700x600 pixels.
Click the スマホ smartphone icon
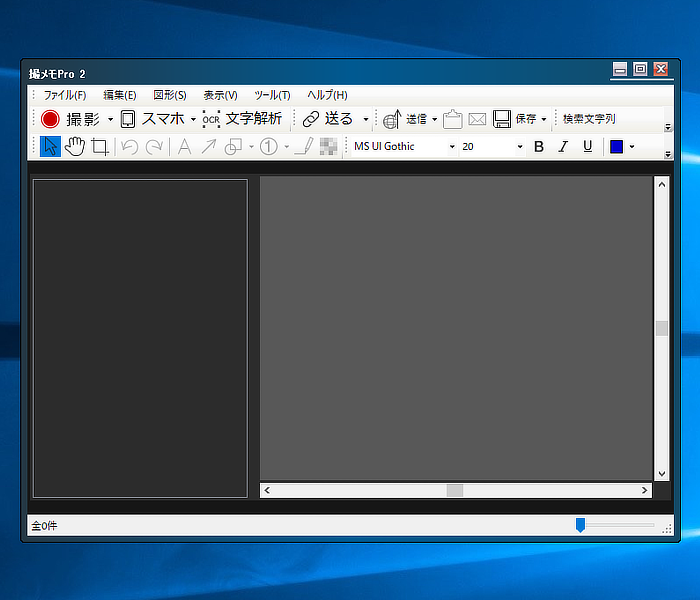(128, 119)
